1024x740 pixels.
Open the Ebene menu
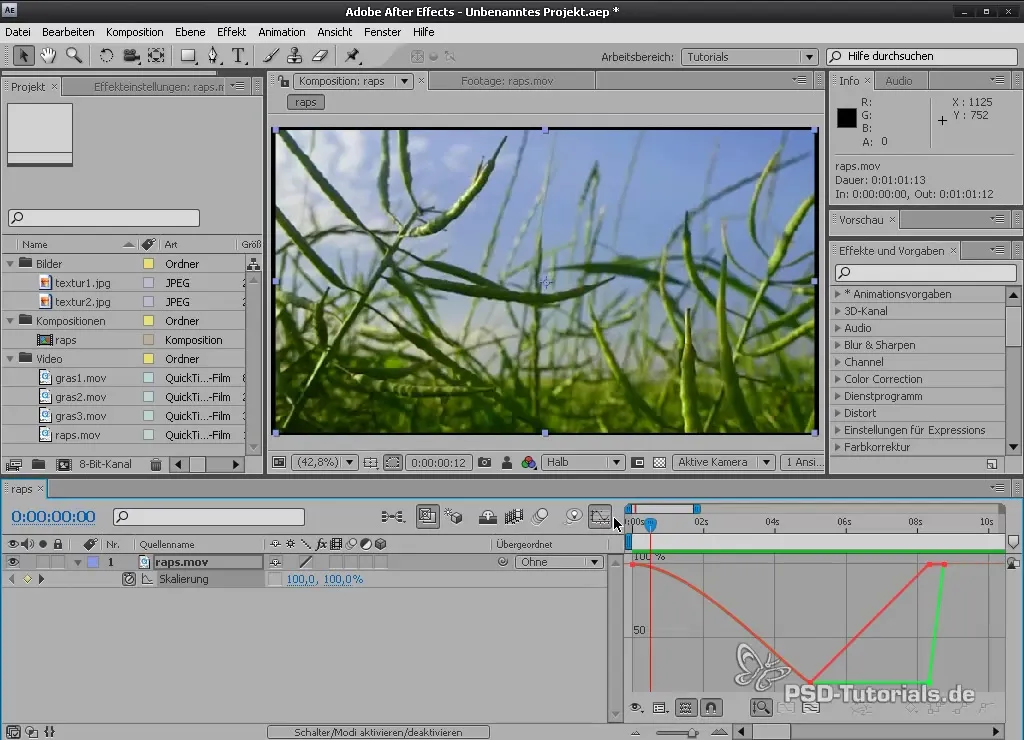[x=190, y=32]
